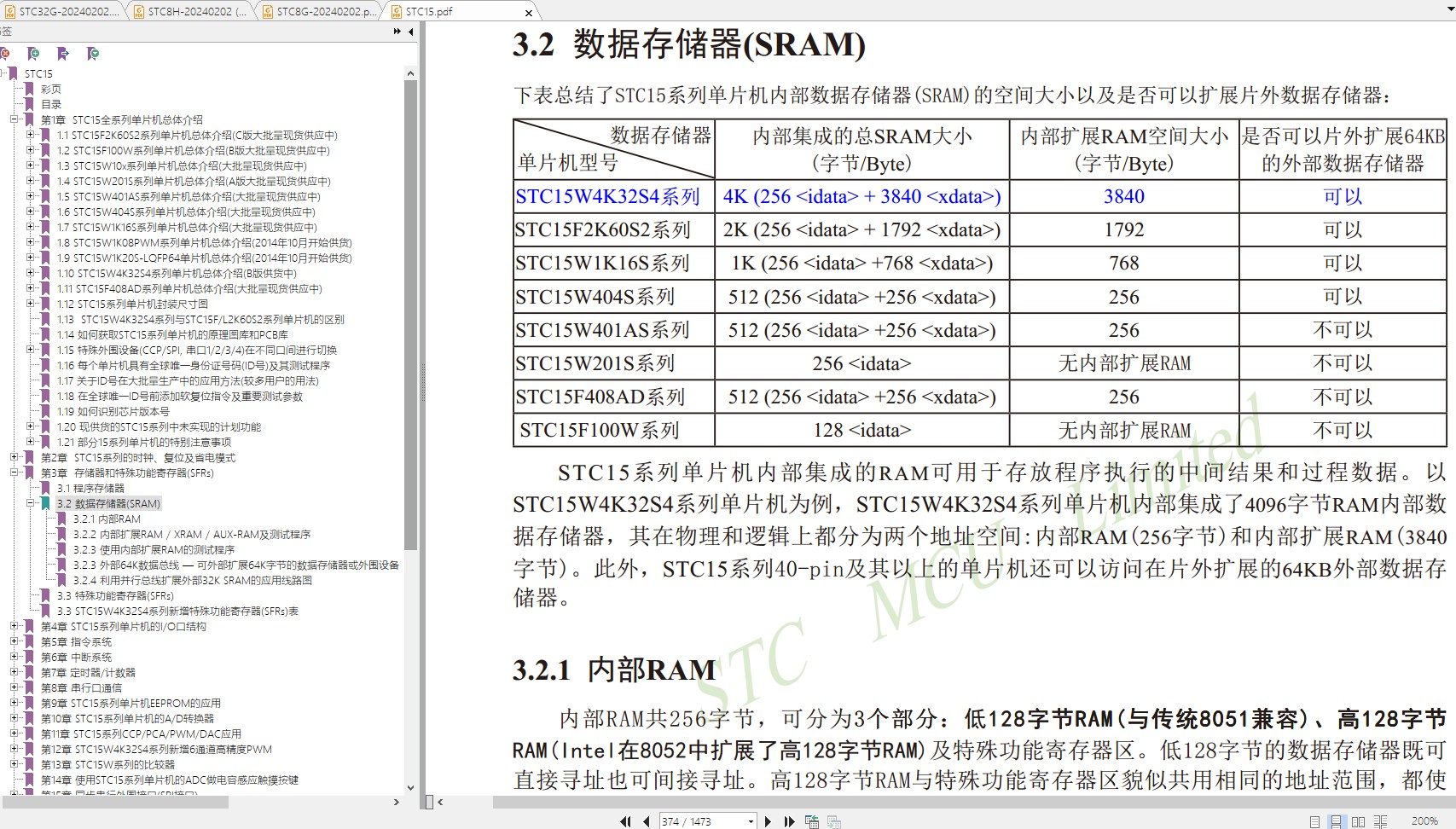This screenshot has height=829, width=1456.
Task: Go to the next page
Action: coord(768,821)
